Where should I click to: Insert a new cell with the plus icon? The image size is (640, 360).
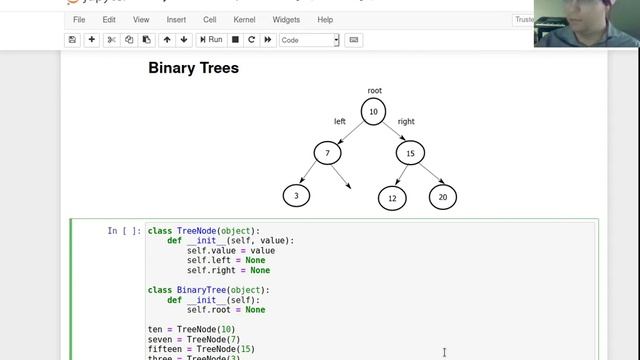click(91, 40)
